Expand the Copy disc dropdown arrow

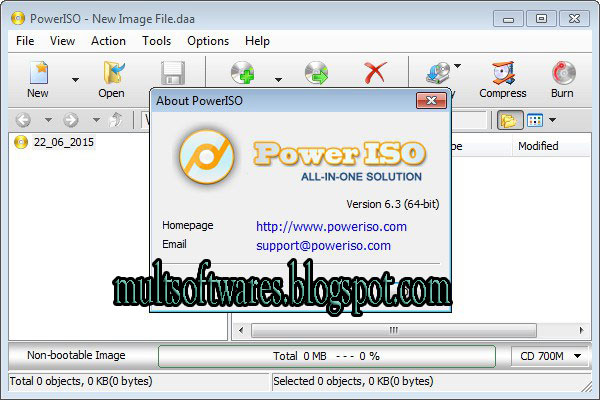click(457, 66)
